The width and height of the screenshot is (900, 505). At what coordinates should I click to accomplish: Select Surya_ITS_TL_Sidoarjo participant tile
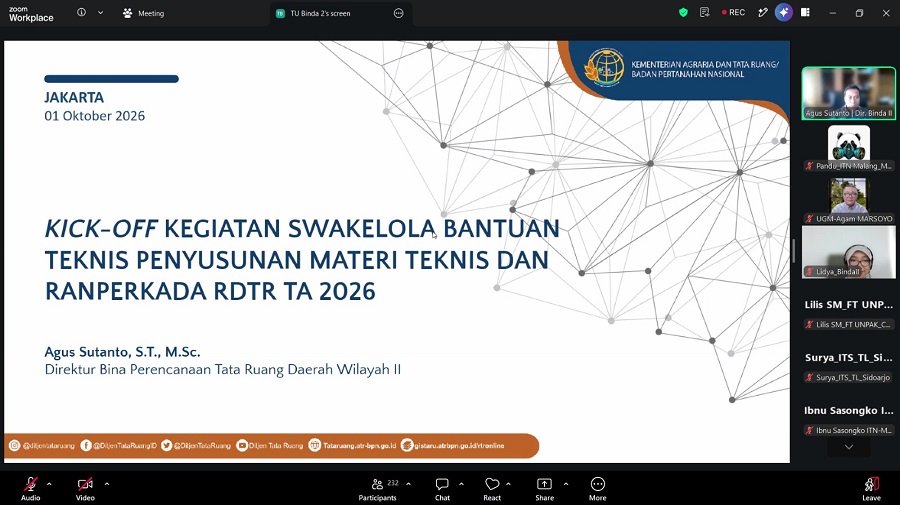(848, 366)
